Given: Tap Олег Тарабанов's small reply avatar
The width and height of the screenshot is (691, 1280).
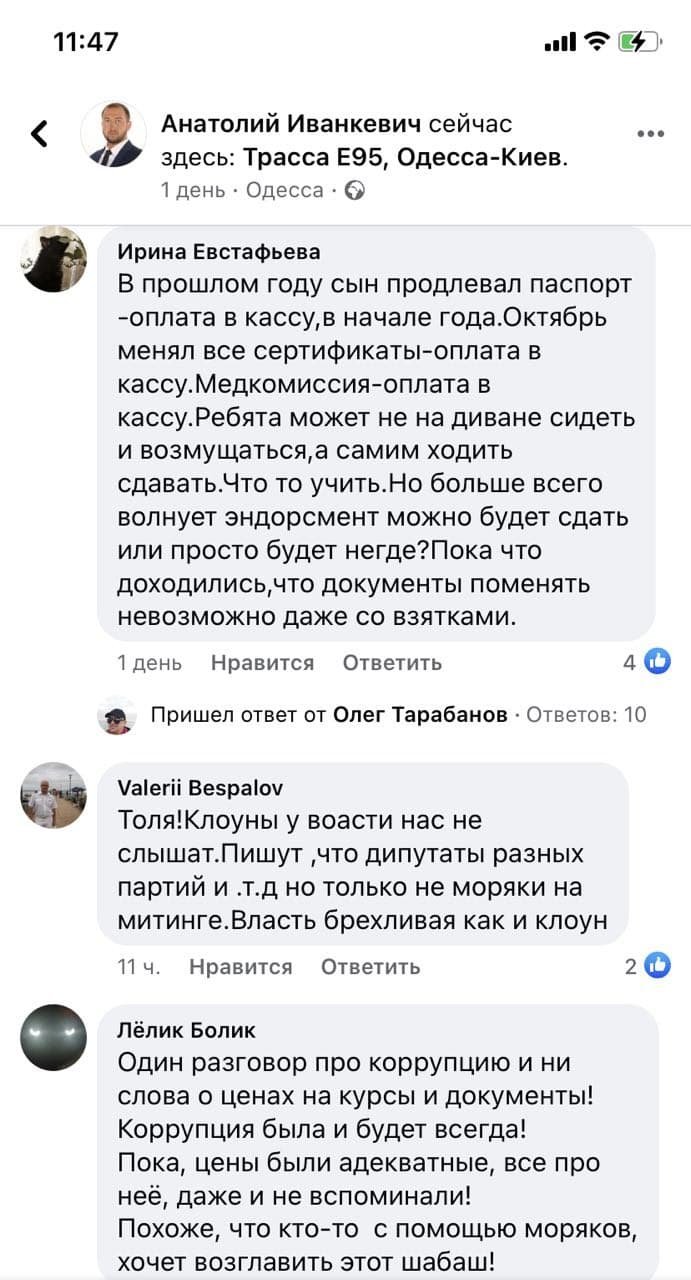Looking at the screenshot, I should click(x=117, y=715).
